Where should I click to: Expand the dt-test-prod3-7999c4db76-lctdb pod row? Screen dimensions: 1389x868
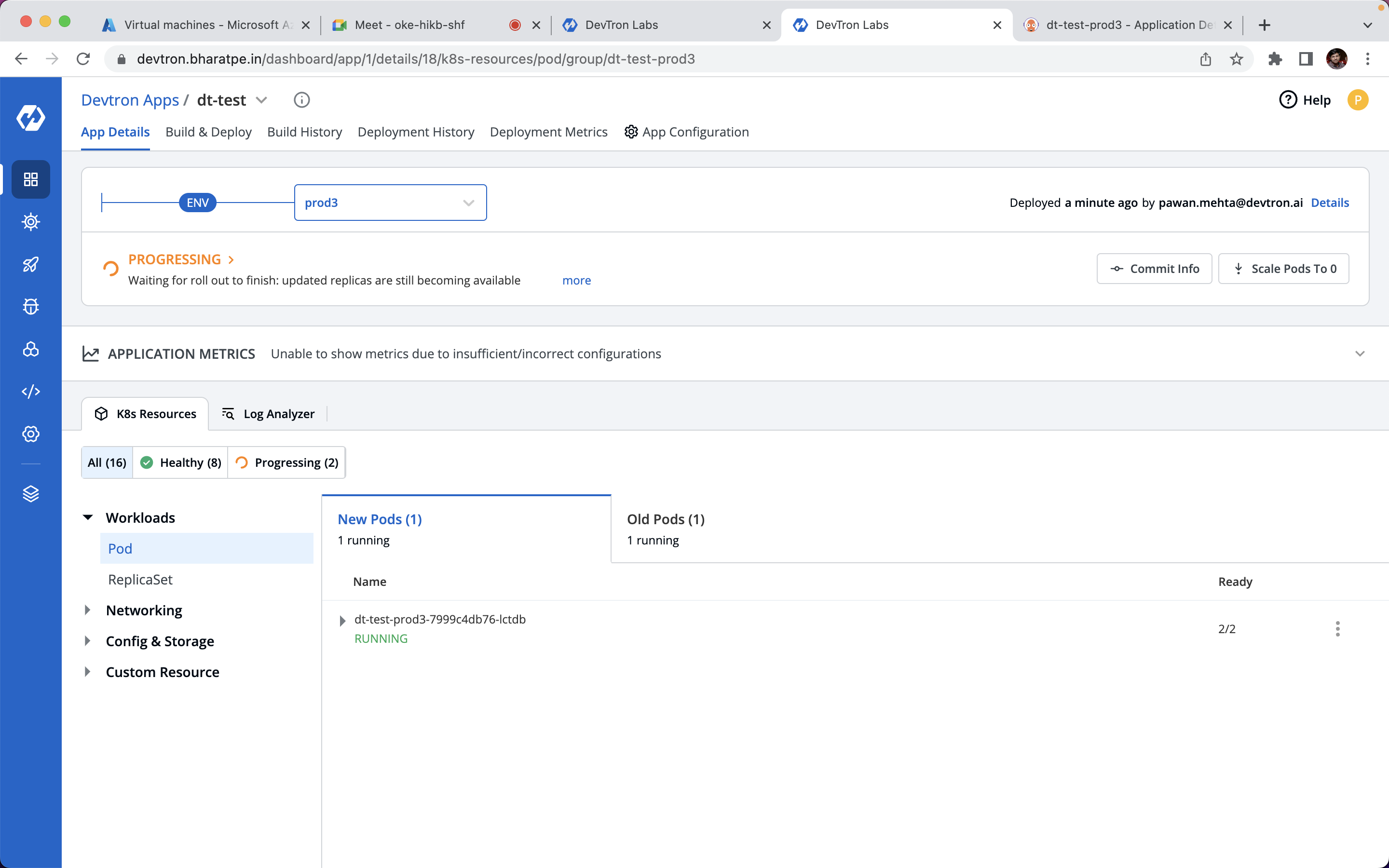(x=342, y=621)
